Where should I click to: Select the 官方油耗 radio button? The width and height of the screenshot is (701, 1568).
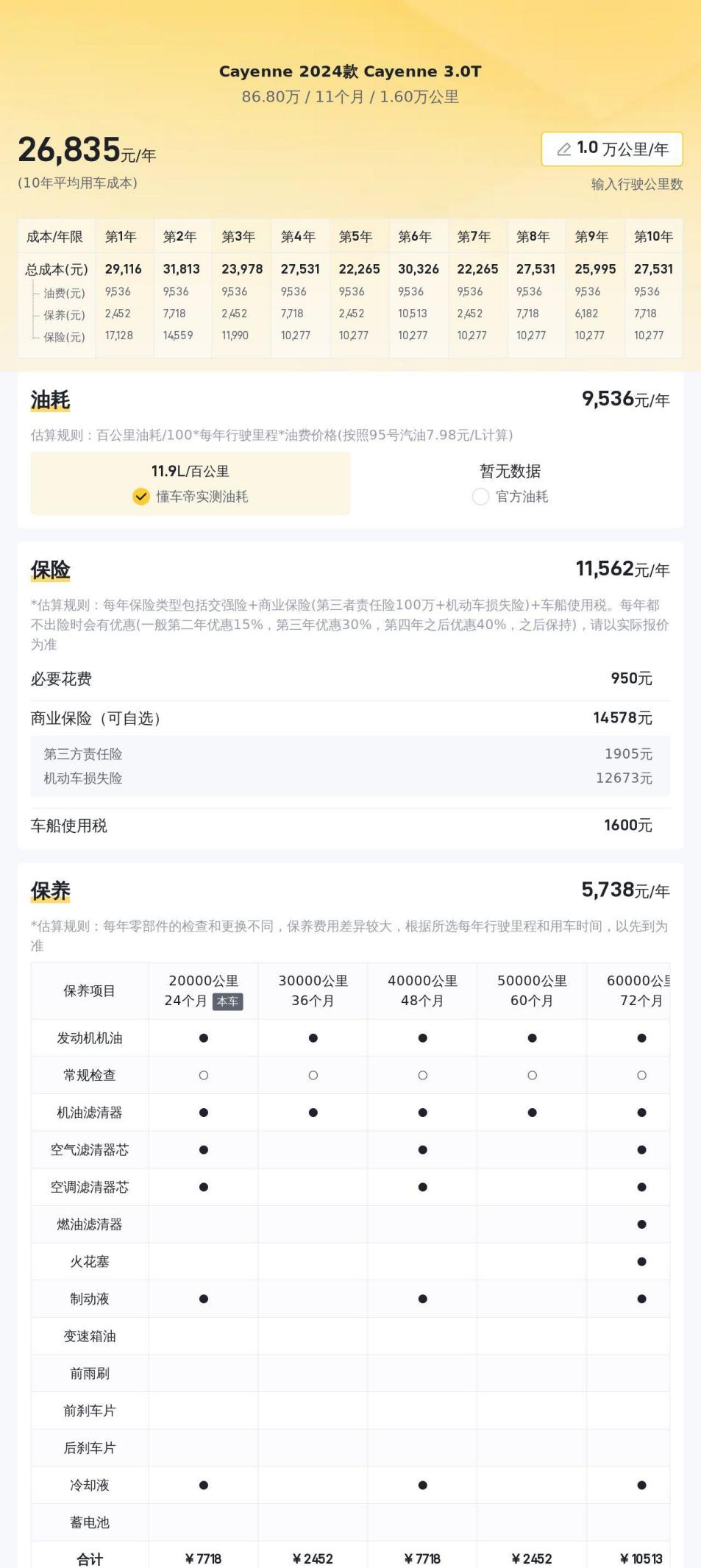(x=480, y=497)
